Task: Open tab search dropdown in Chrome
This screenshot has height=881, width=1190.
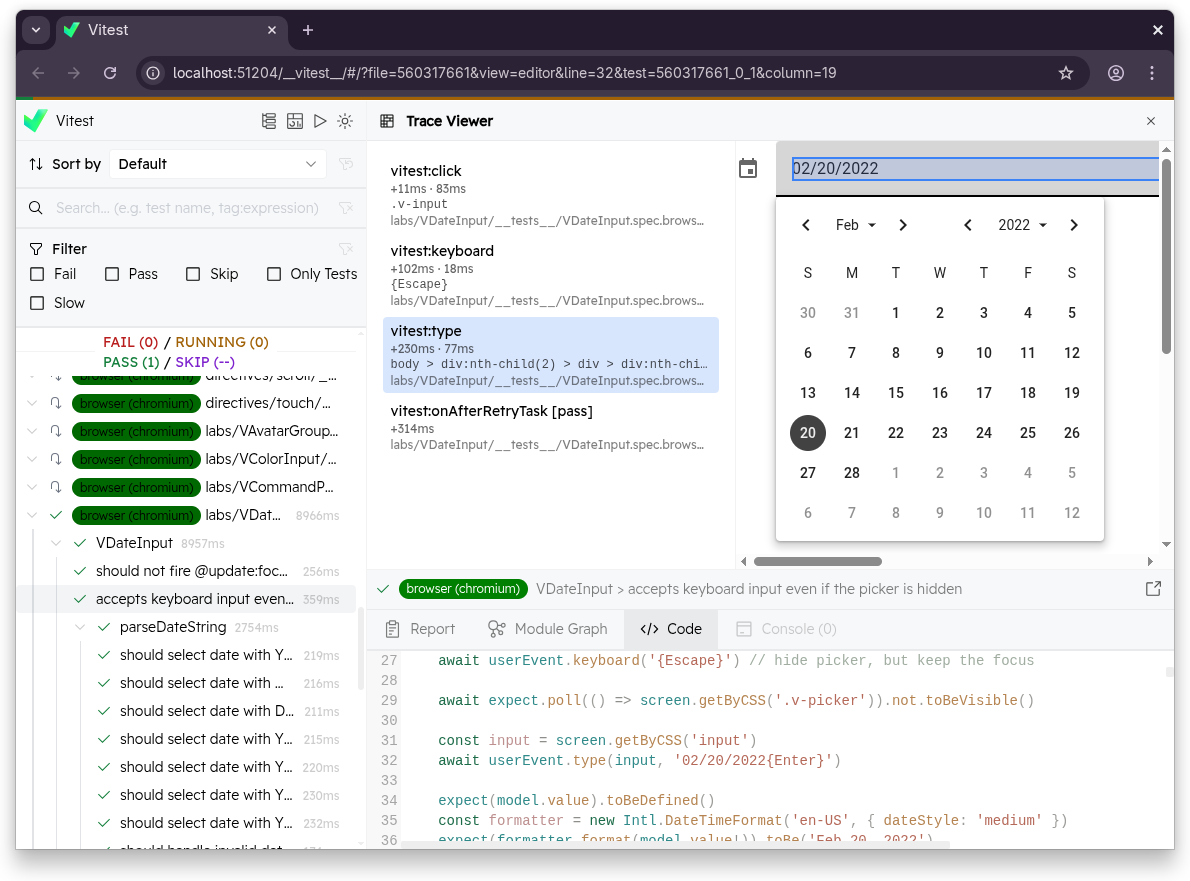Action: [36, 30]
